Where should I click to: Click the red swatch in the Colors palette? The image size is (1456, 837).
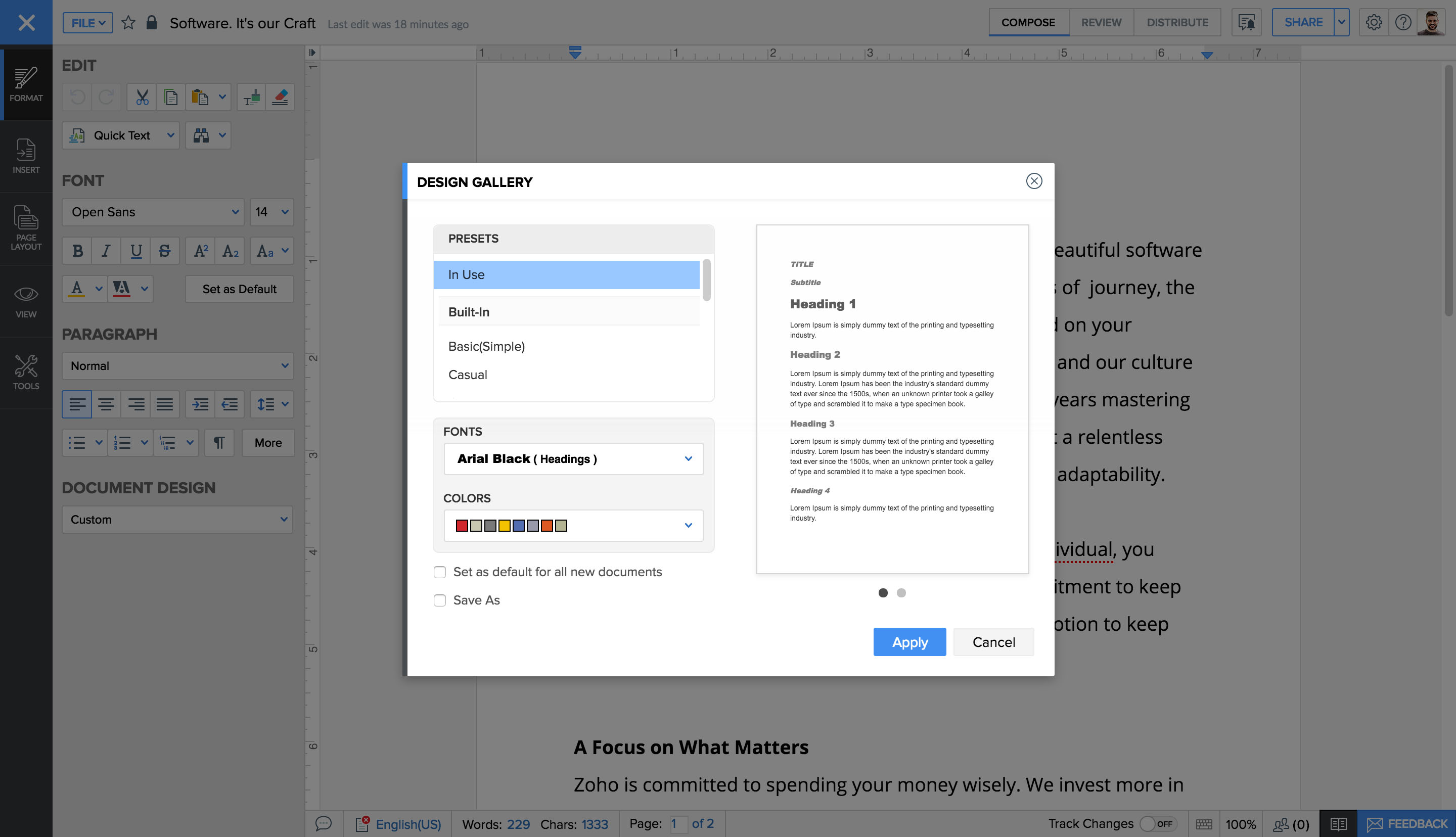pyautogui.click(x=462, y=526)
